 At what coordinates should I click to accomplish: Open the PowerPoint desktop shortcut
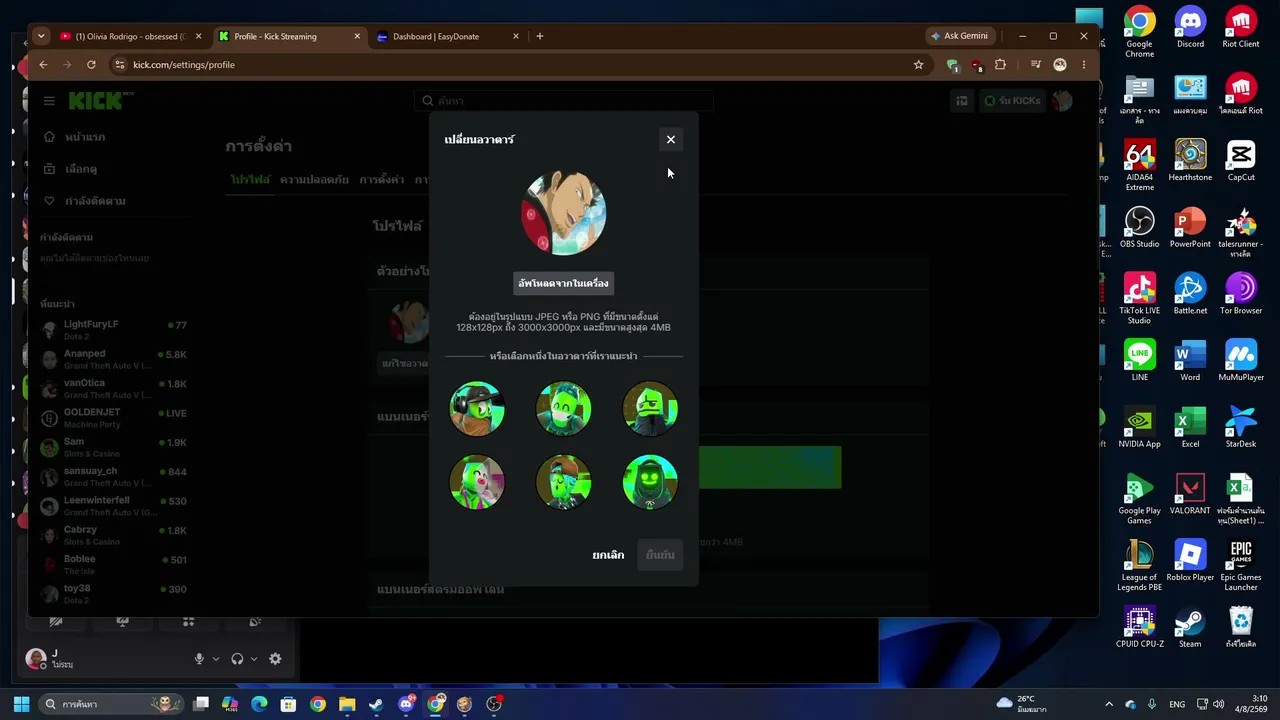pos(1190,228)
